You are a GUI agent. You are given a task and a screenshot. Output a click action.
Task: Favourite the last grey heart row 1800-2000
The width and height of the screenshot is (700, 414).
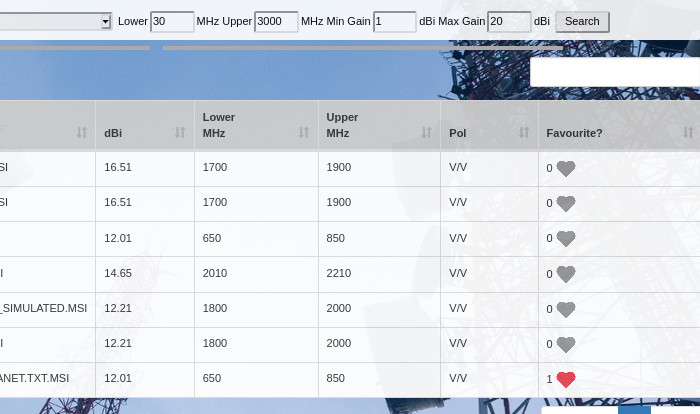click(x=566, y=344)
